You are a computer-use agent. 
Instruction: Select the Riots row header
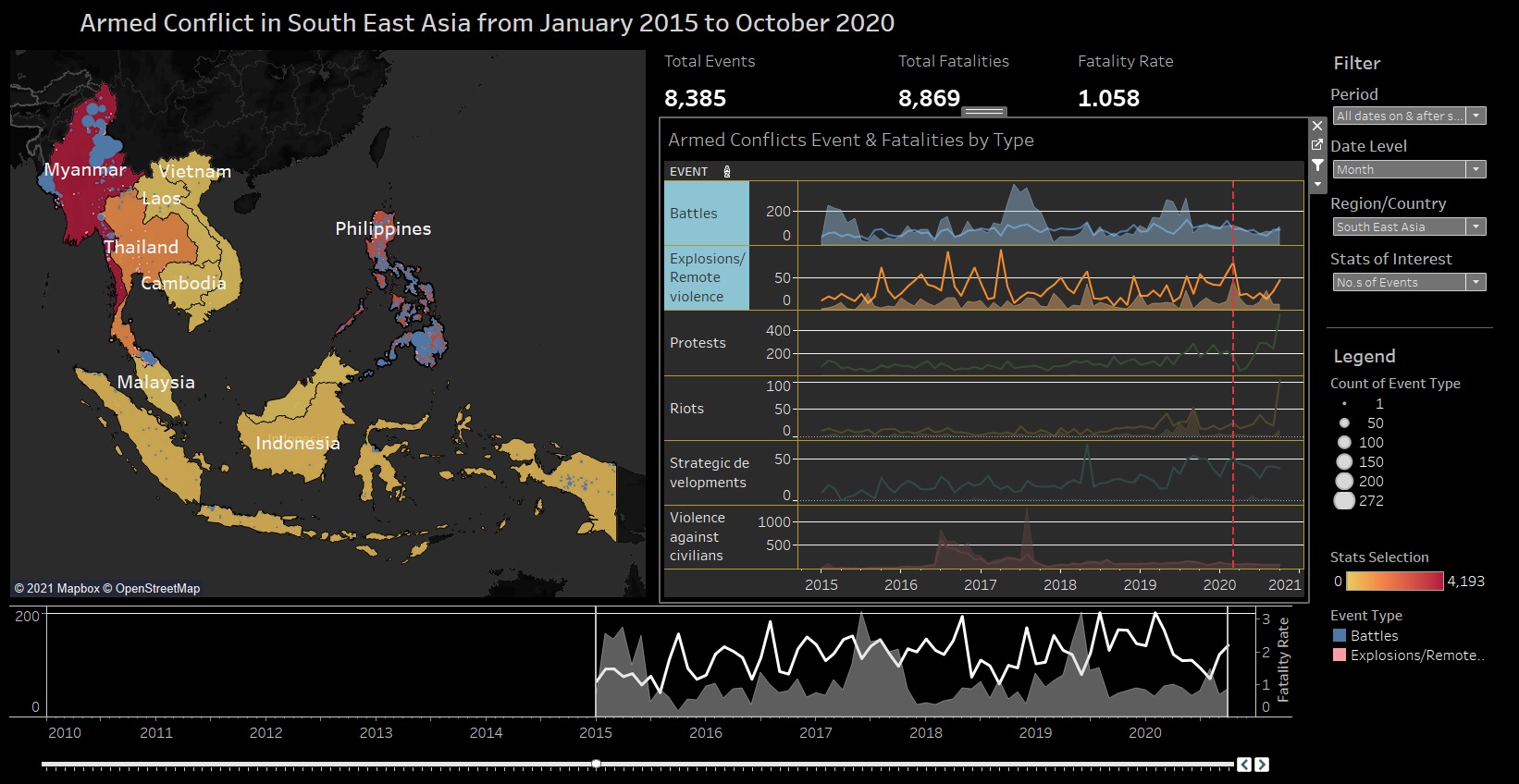(707, 409)
